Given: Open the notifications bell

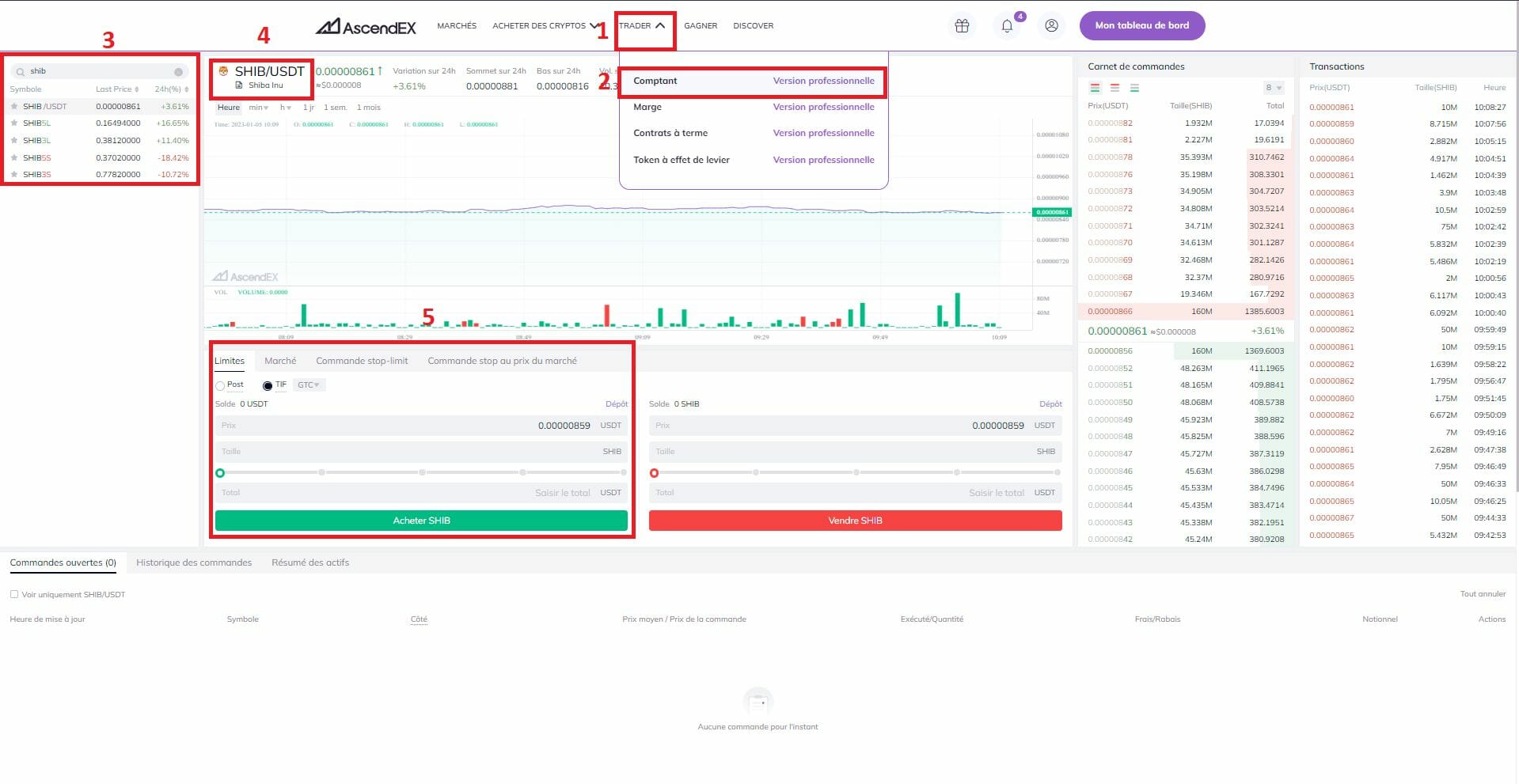Looking at the screenshot, I should point(1007,25).
